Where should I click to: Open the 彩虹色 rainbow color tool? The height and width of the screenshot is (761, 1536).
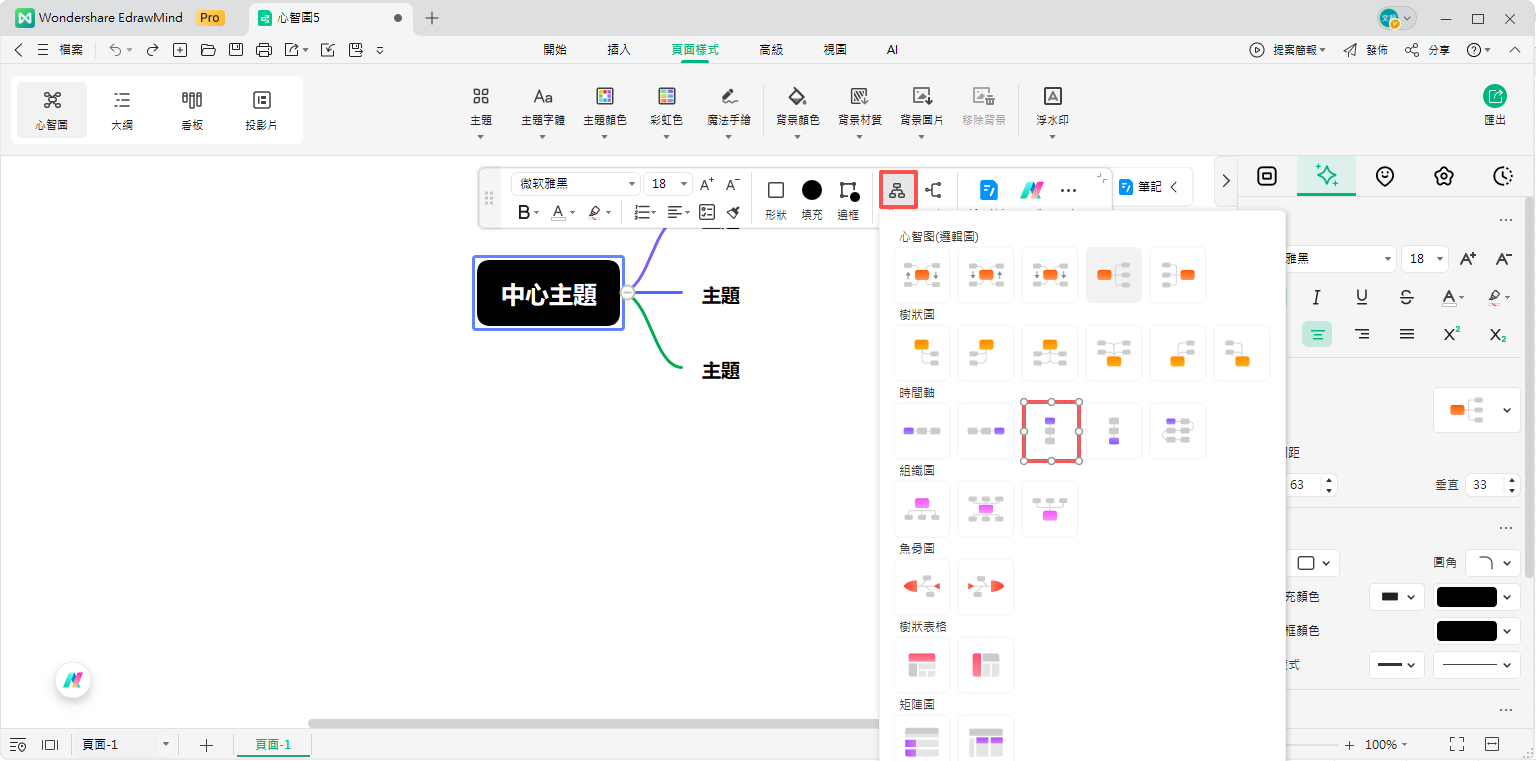point(666,108)
